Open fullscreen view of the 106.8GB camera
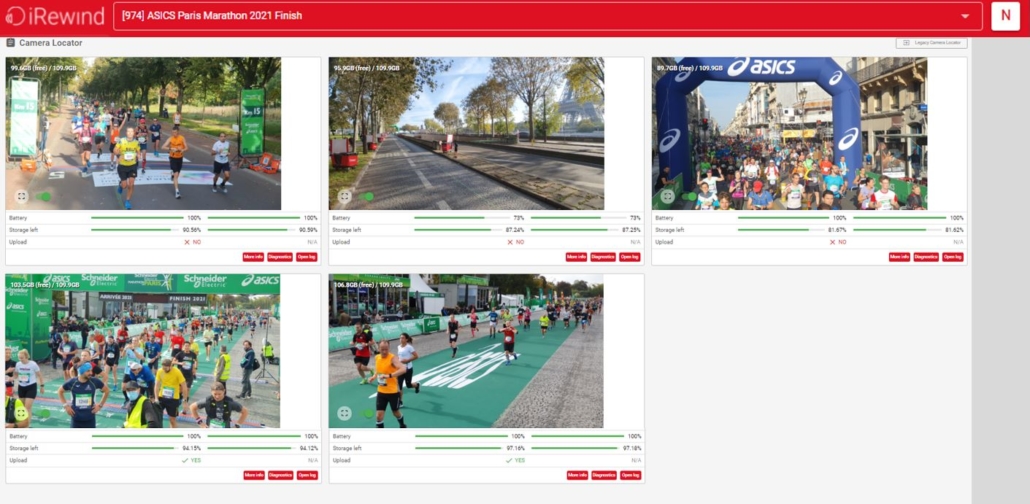 pyautogui.click(x=345, y=413)
